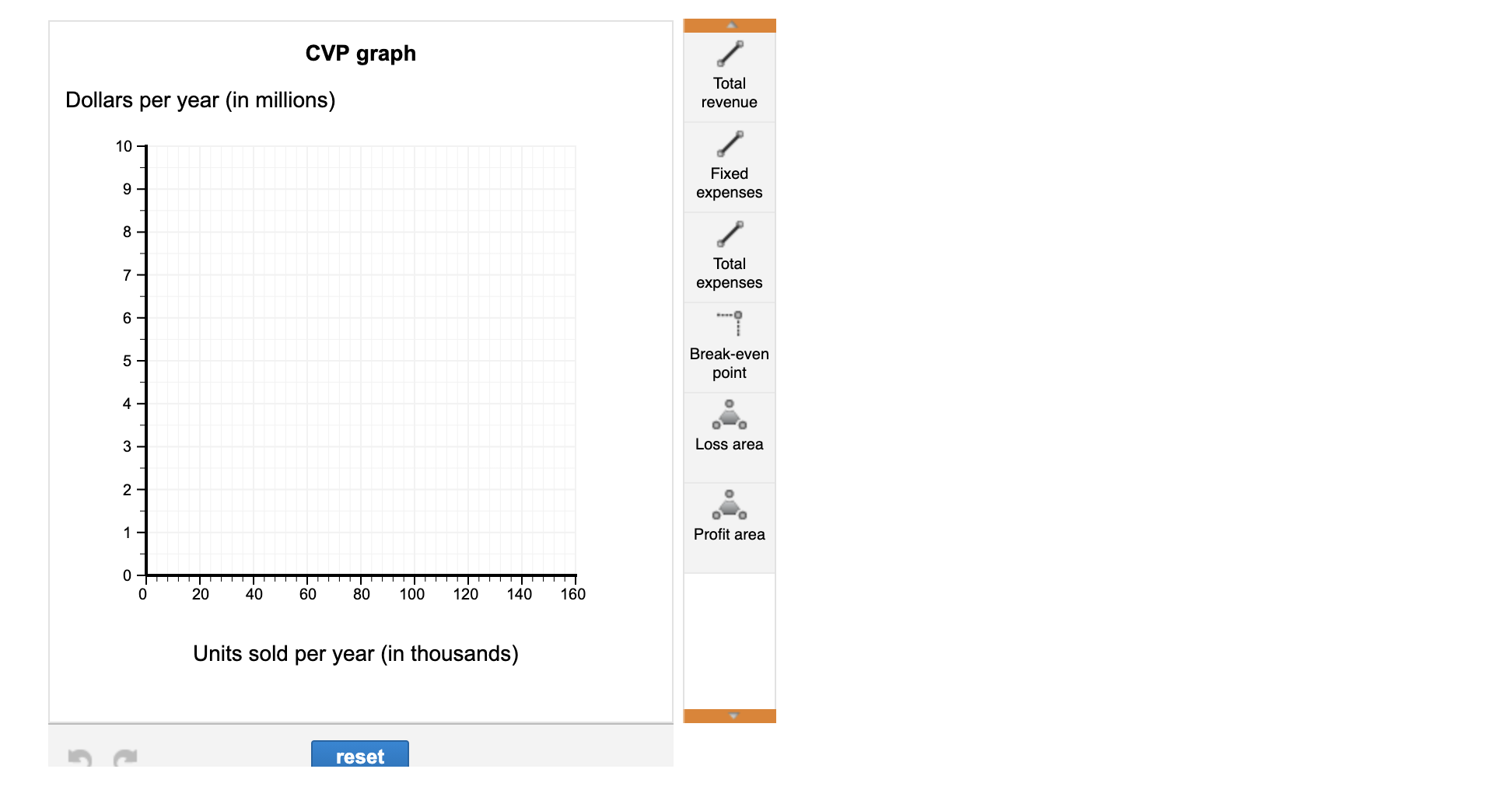Select the Fixed expenses line tool
Image resolution: width=1512 pixels, height=790 pixels.
pos(729,165)
